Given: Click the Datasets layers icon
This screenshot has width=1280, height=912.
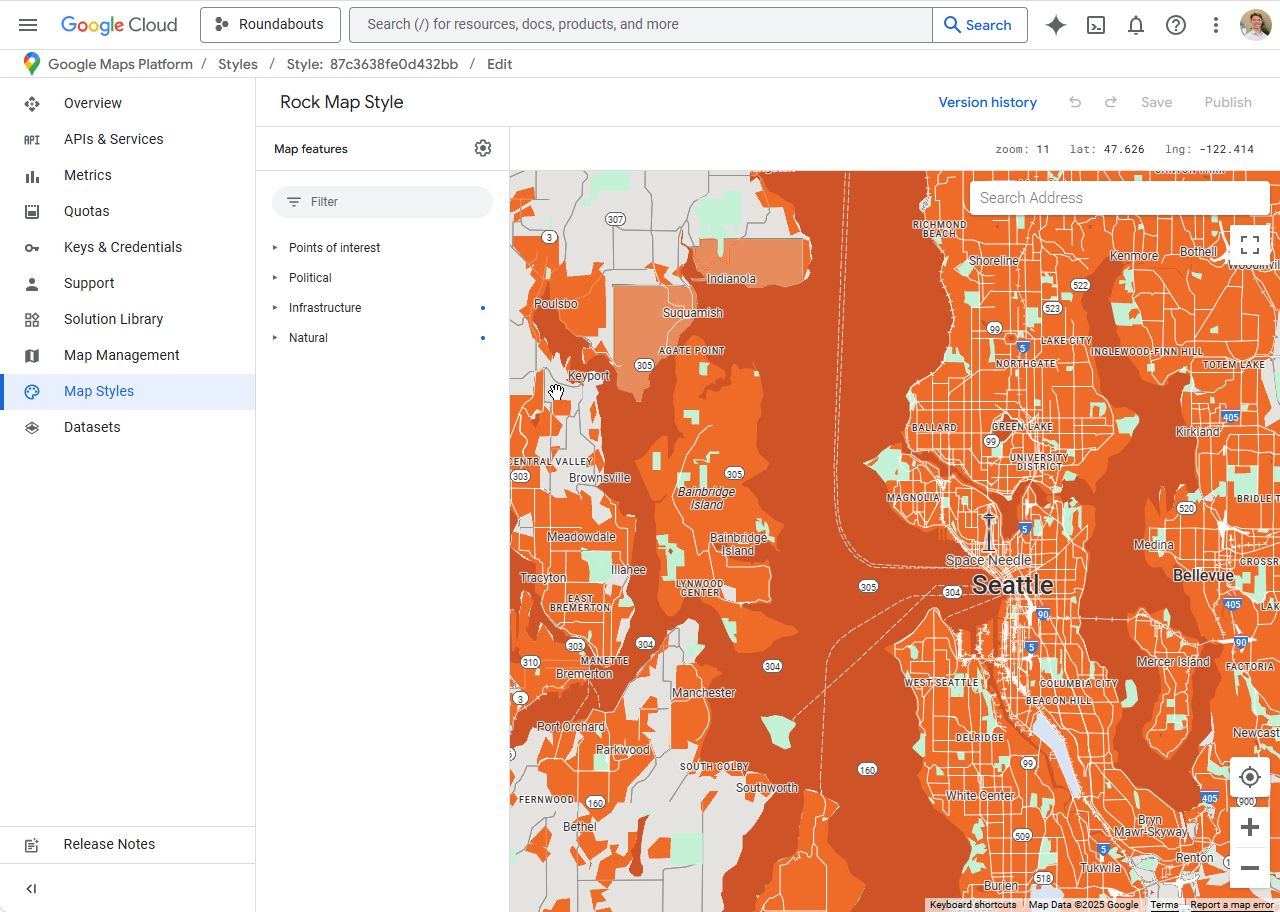Looking at the screenshot, I should click(x=32, y=427).
